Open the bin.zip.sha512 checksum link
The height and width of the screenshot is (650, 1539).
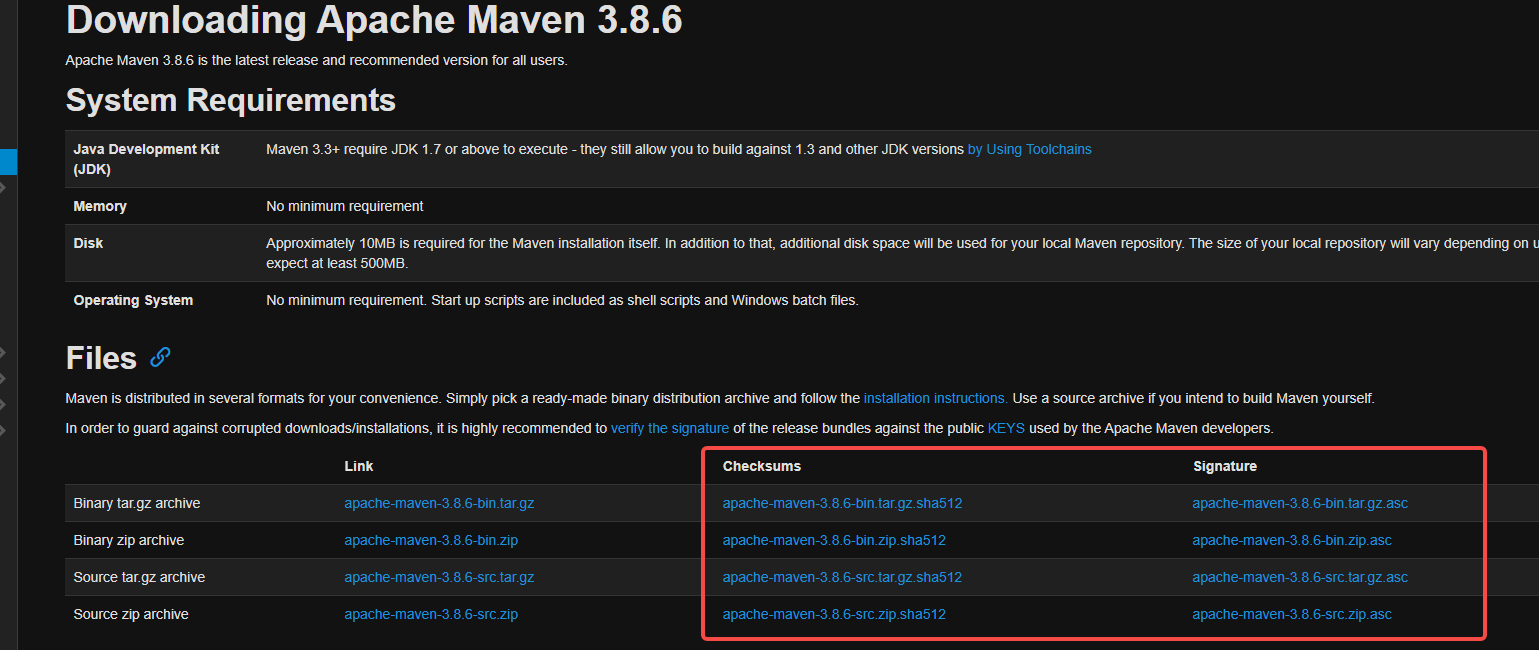coord(834,540)
